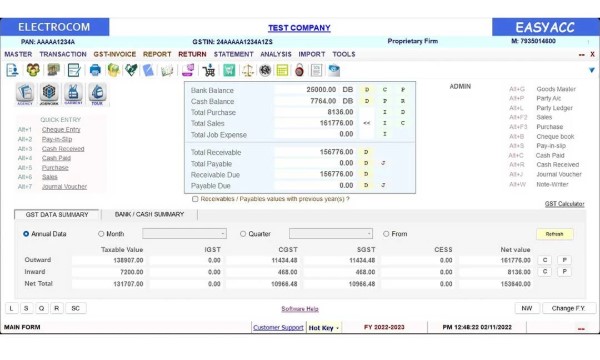Open the AGENCY module icon

click(x=25, y=94)
